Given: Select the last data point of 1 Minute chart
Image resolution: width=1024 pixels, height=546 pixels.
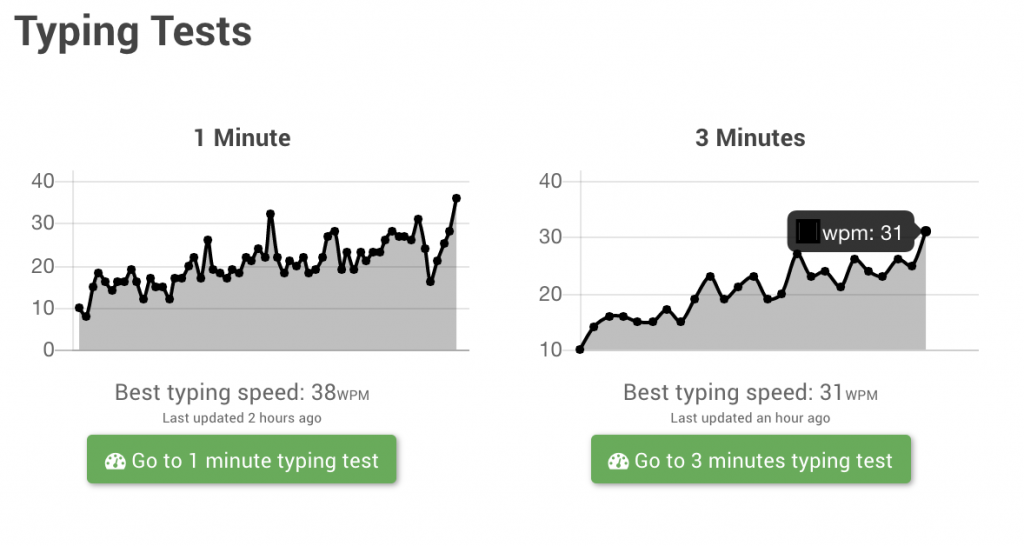Looking at the screenshot, I should [x=456, y=198].
